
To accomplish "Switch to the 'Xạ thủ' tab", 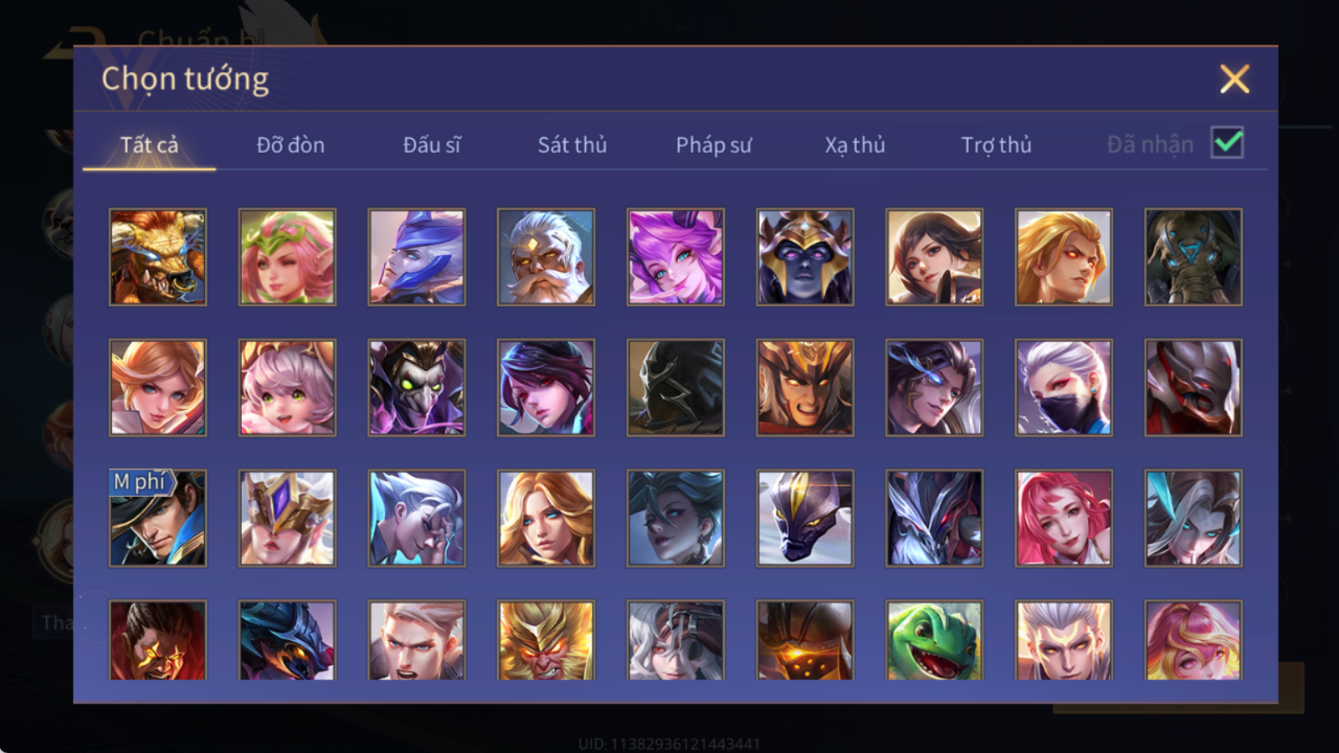I will pos(855,145).
